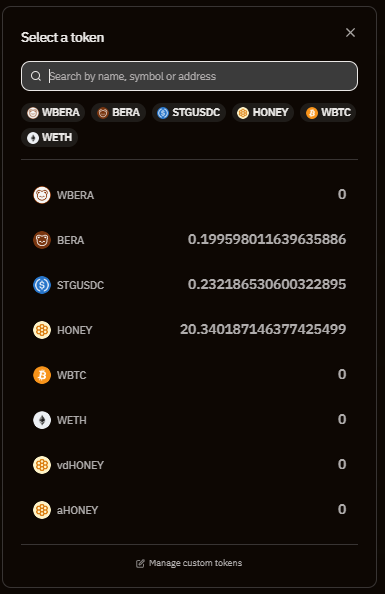Choose the HONEY balance 20.34 row
The width and height of the screenshot is (385, 594).
tap(189, 330)
